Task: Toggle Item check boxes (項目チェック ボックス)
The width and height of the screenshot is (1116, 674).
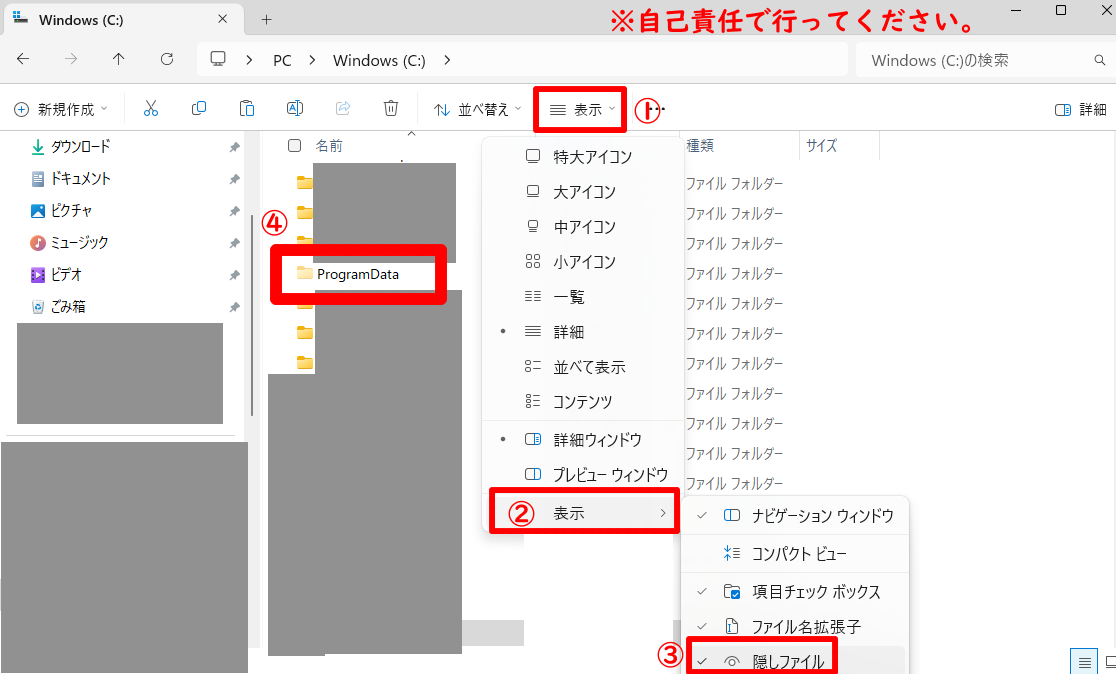Action: 794,591
